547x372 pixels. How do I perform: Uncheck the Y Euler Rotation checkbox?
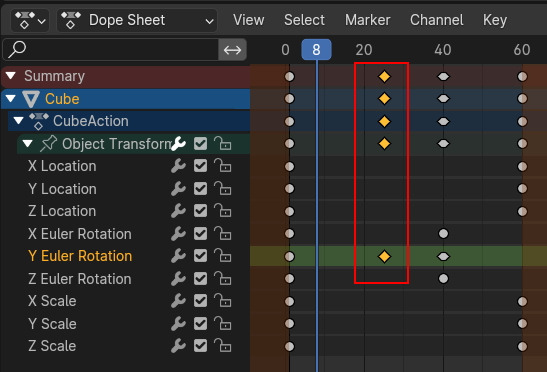(x=200, y=256)
